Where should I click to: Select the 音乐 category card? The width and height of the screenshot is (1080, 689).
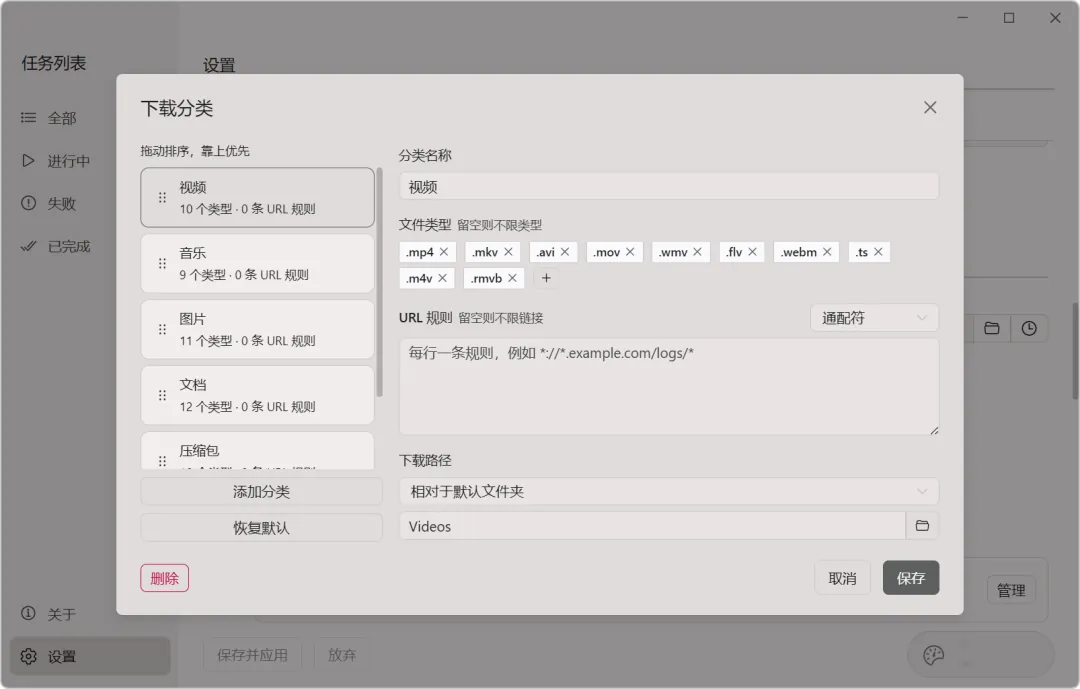(x=258, y=263)
